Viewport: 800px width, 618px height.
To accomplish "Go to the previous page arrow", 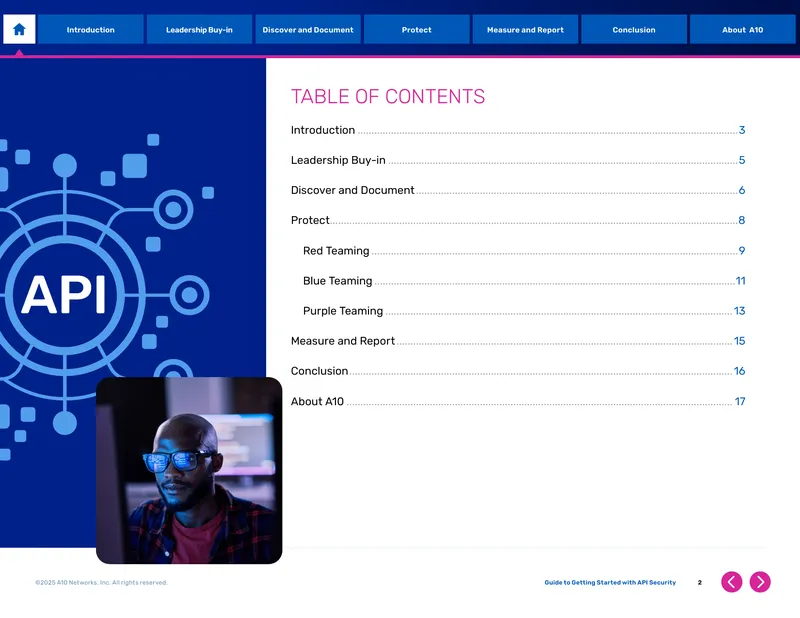I will (732, 582).
